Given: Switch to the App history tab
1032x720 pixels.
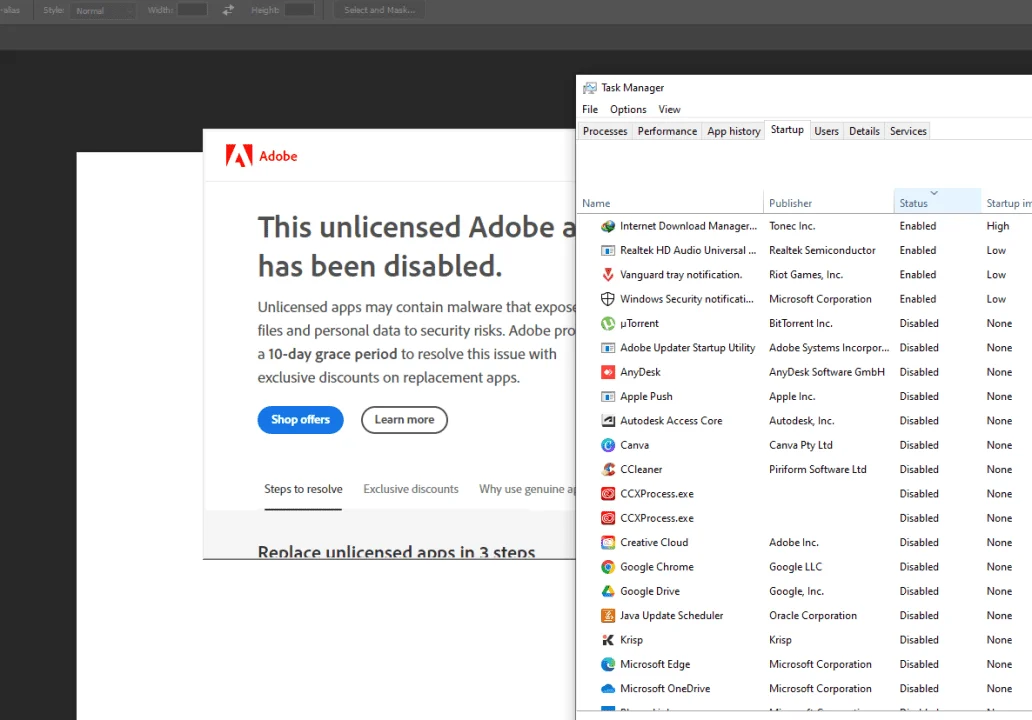Looking at the screenshot, I should (733, 131).
